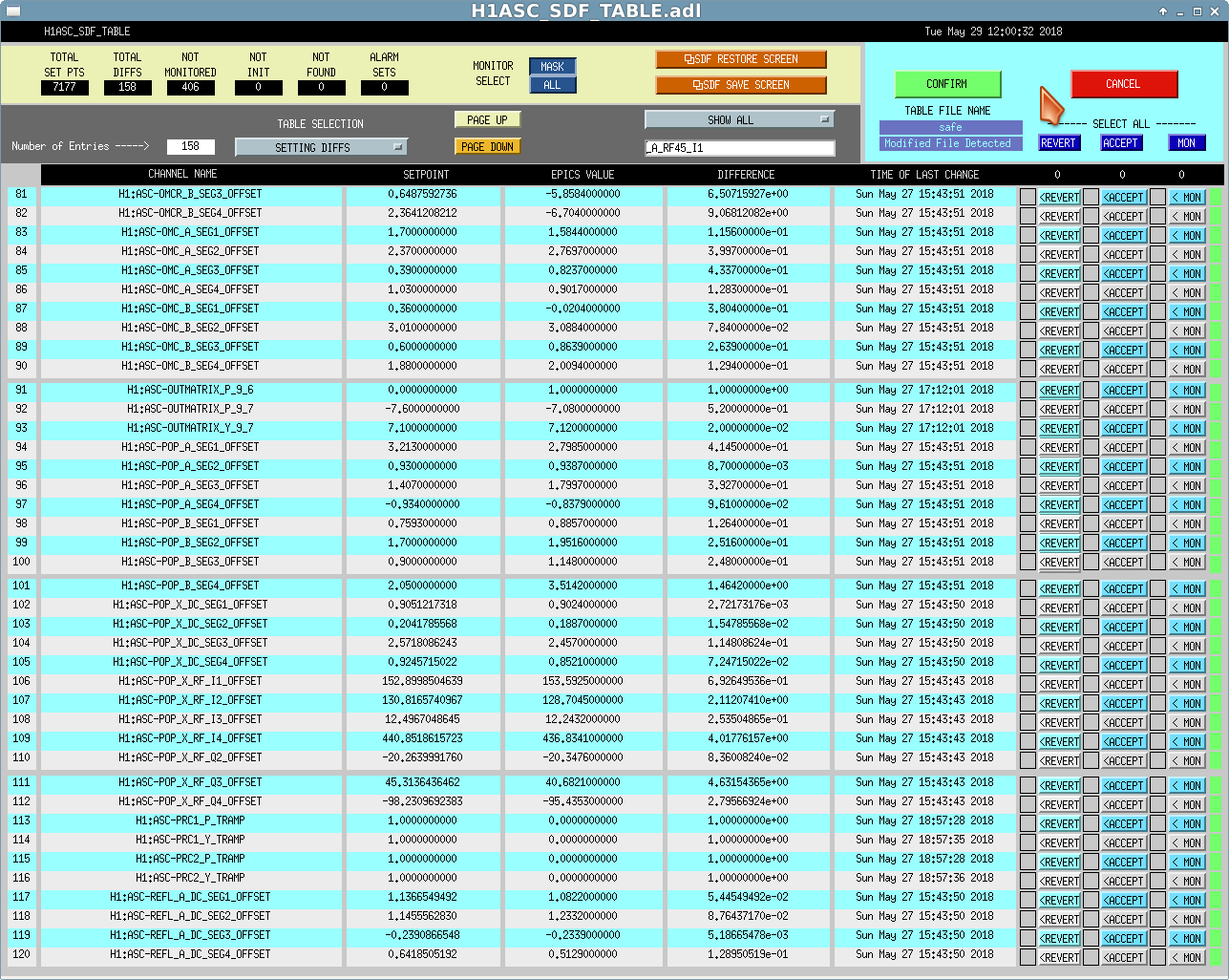Select MASK under Monitor Select
The width and height of the screenshot is (1229, 980).
(x=552, y=67)
